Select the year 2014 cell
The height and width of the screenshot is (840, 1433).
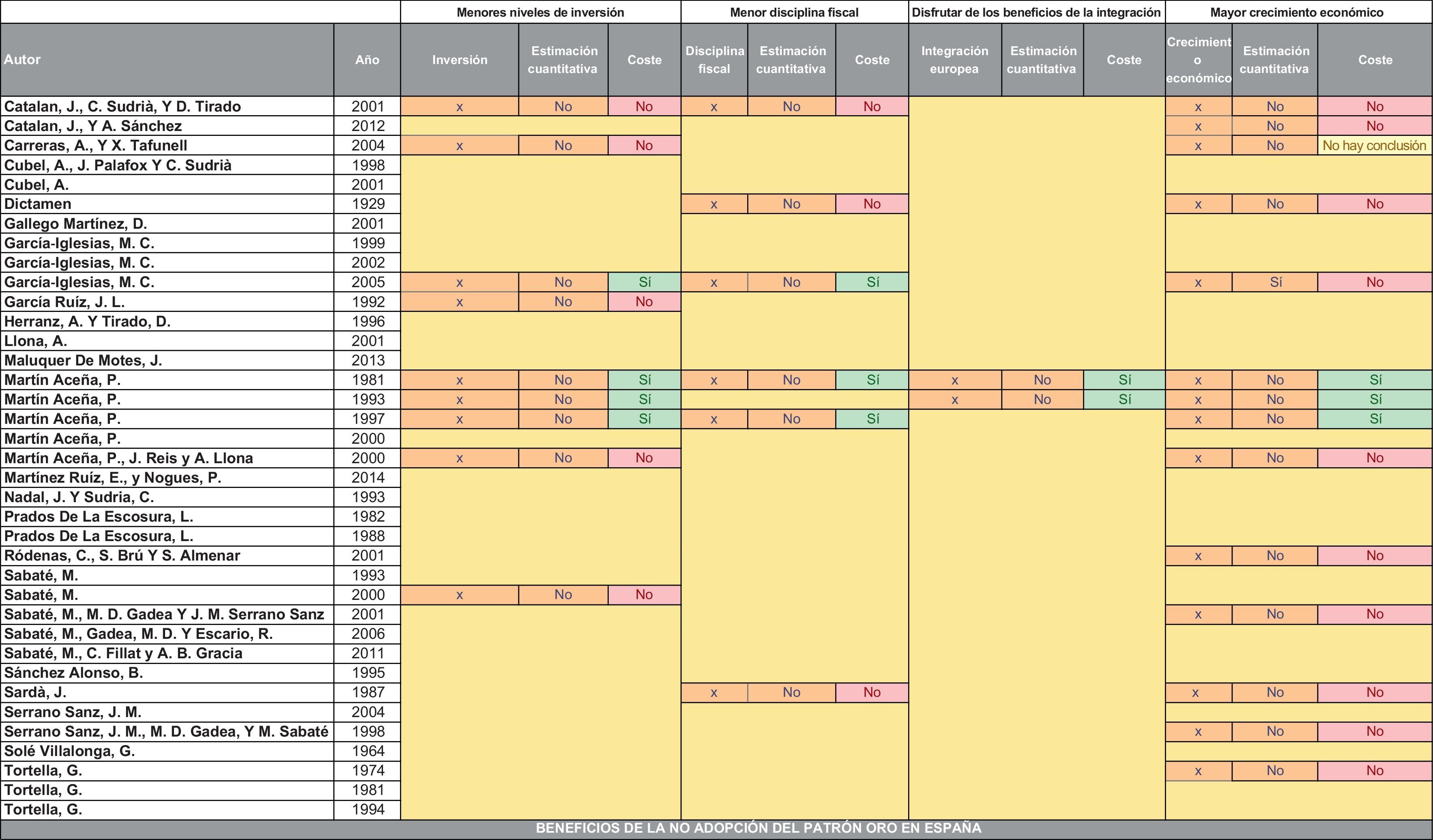coord(367,478)
